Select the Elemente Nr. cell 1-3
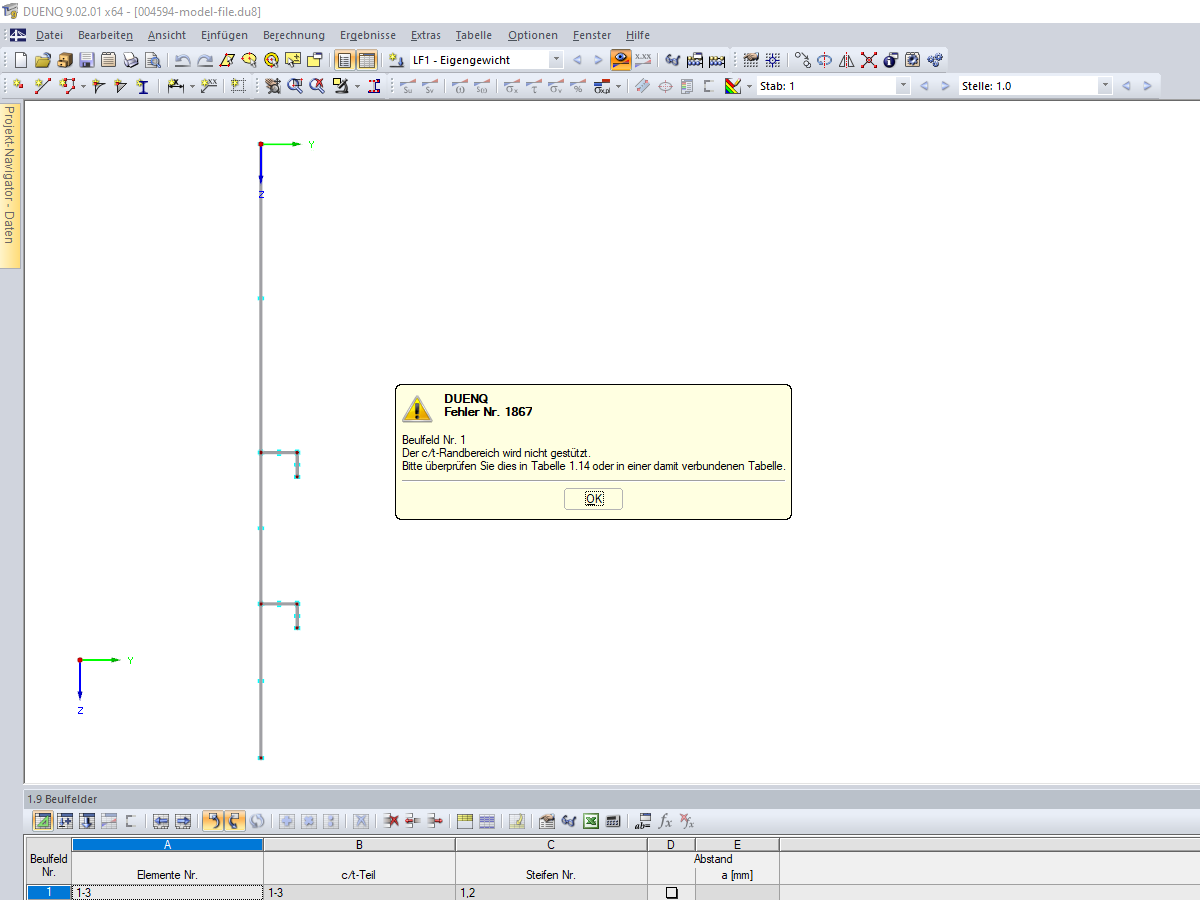 167,892
